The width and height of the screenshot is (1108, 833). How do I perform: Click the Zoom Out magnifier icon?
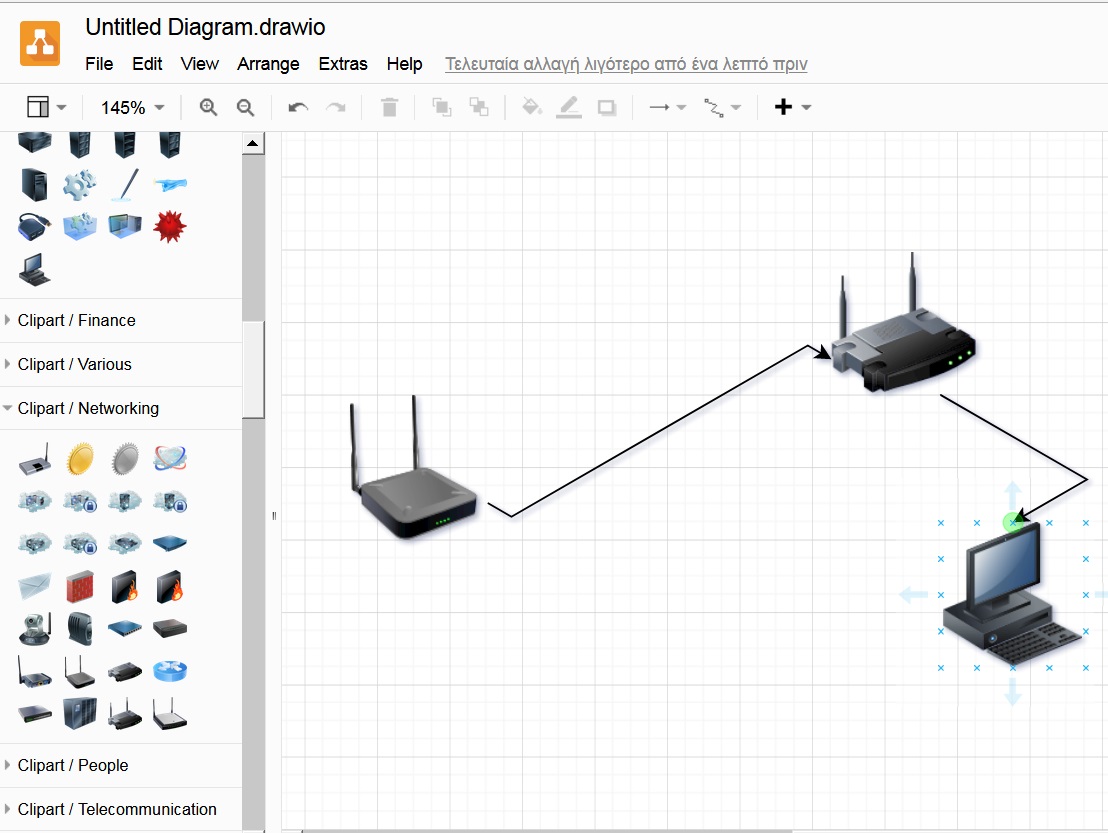tap(245, 107)
